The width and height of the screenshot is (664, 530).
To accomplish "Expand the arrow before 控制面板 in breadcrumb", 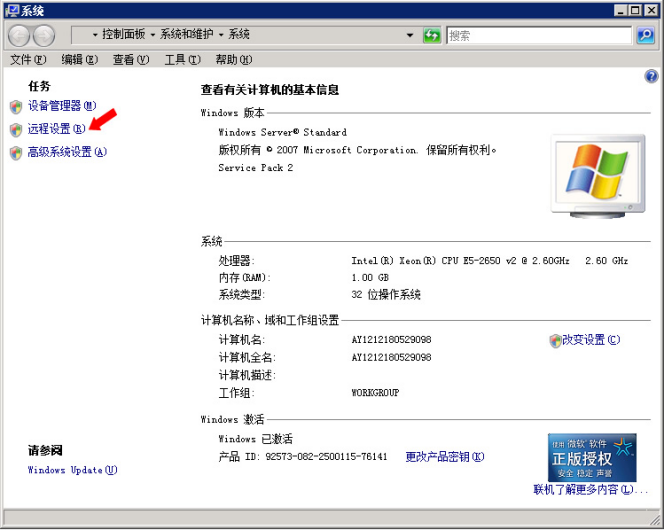I will (x=95, y=35).
